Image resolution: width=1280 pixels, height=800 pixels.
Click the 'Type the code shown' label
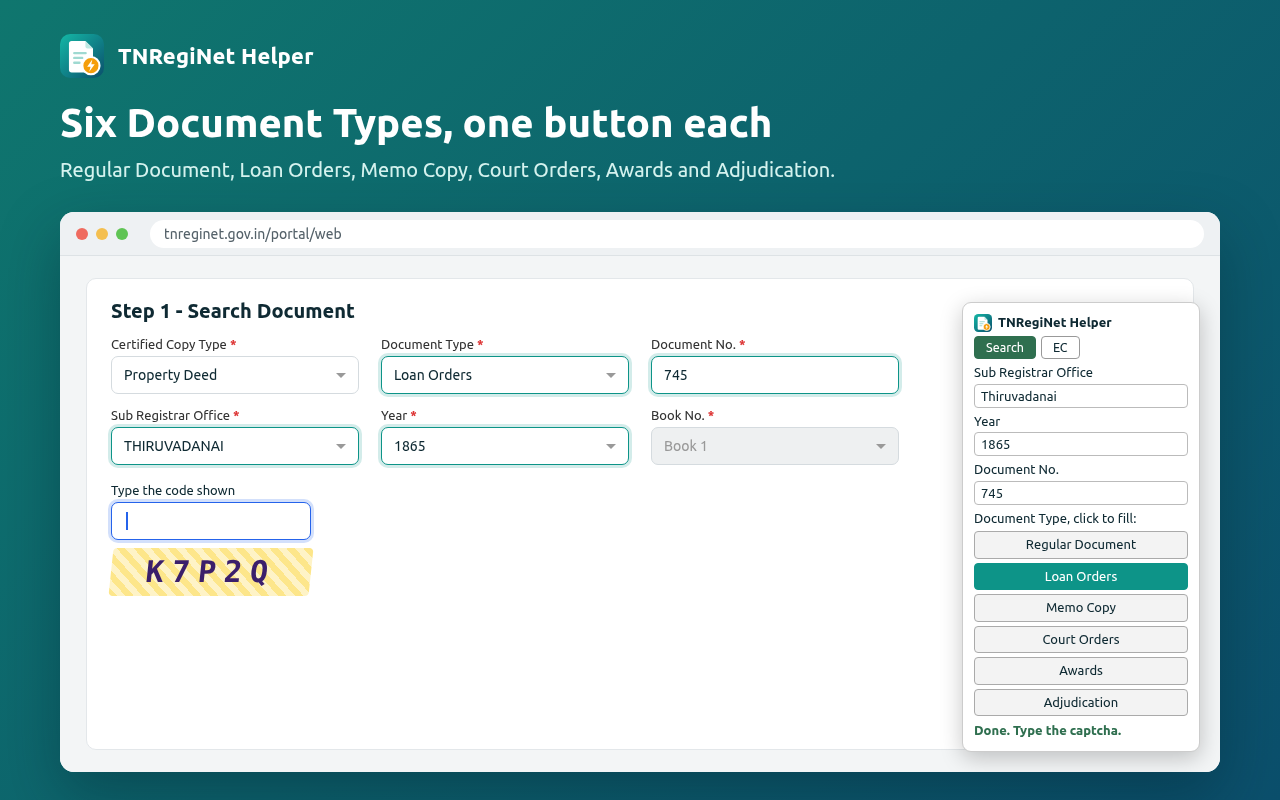(x=173, y=491)
